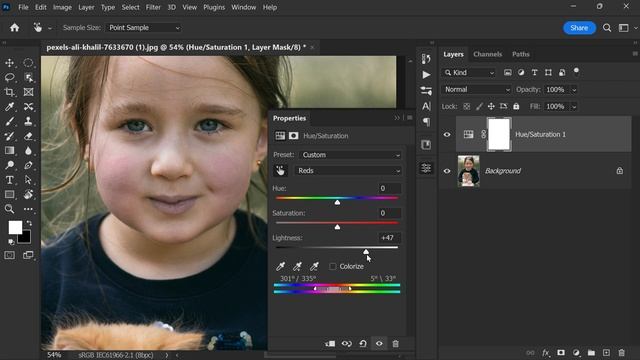640x360 pixels.
Task: Toggle lock transparent pixels
Action: tap(467, 107)
